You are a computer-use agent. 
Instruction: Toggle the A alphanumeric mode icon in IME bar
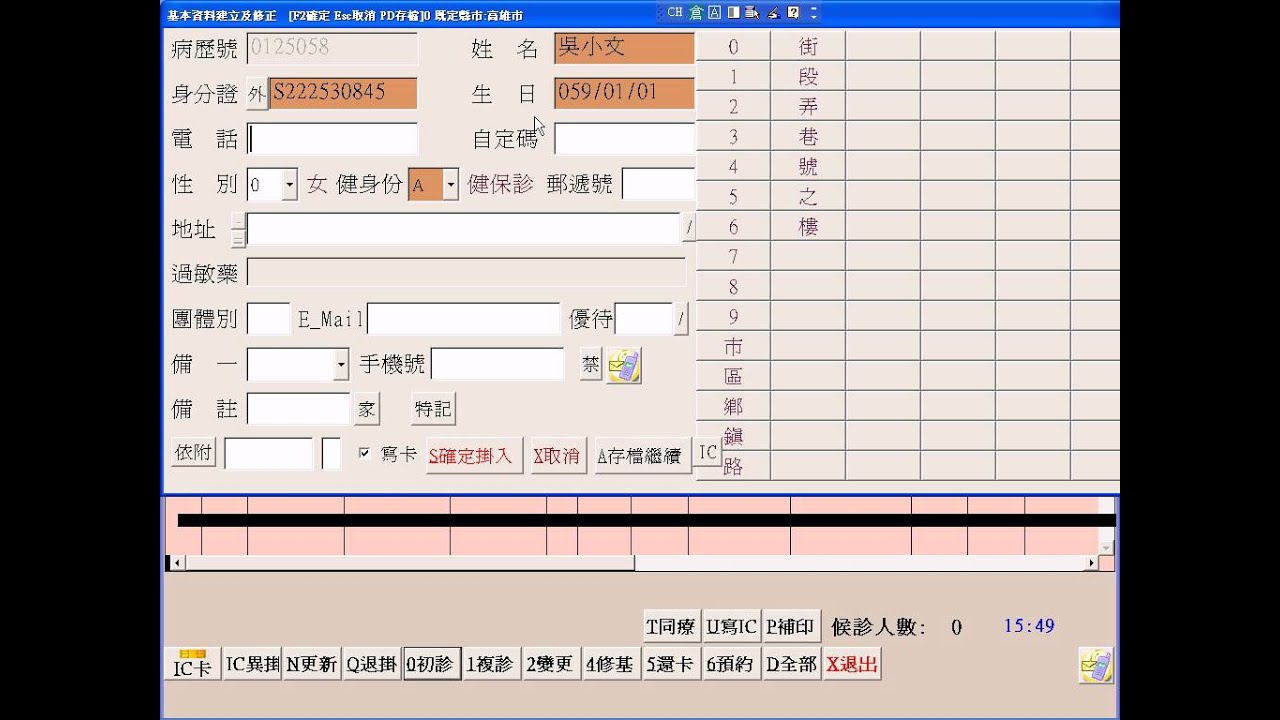[714, 13]
